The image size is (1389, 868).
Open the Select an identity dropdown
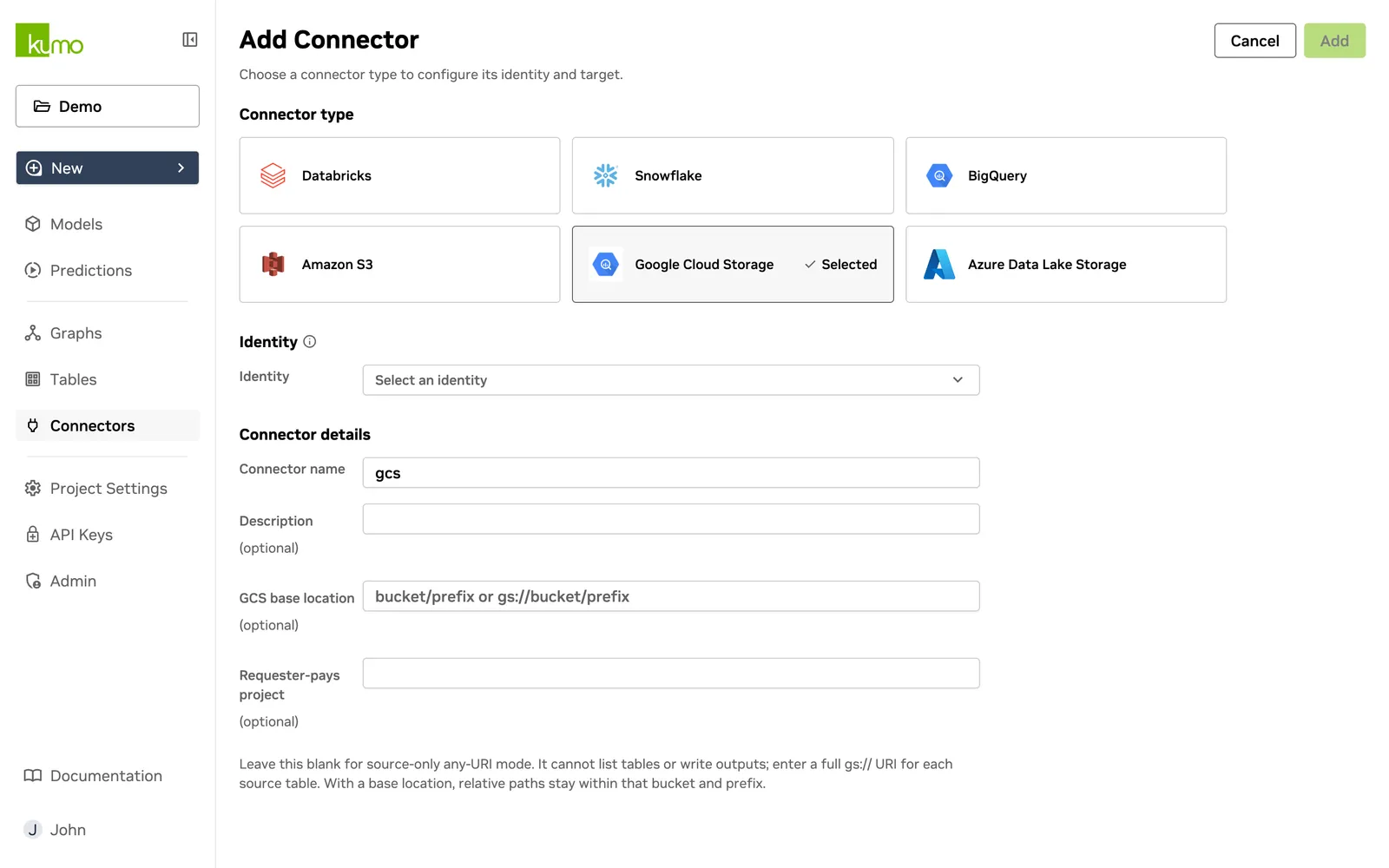[671, 380]
